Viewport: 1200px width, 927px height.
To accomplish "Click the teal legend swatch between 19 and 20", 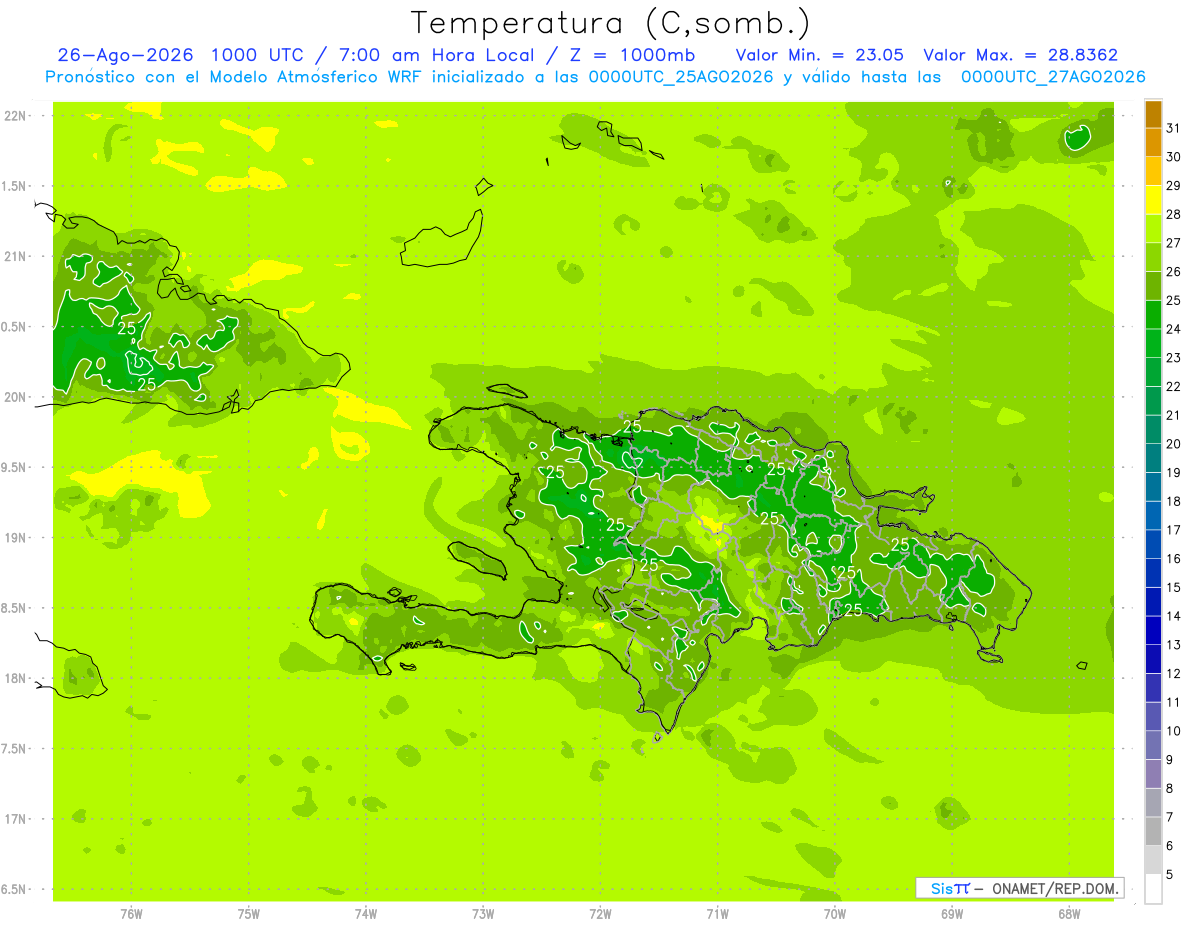I will [1153, 458].
